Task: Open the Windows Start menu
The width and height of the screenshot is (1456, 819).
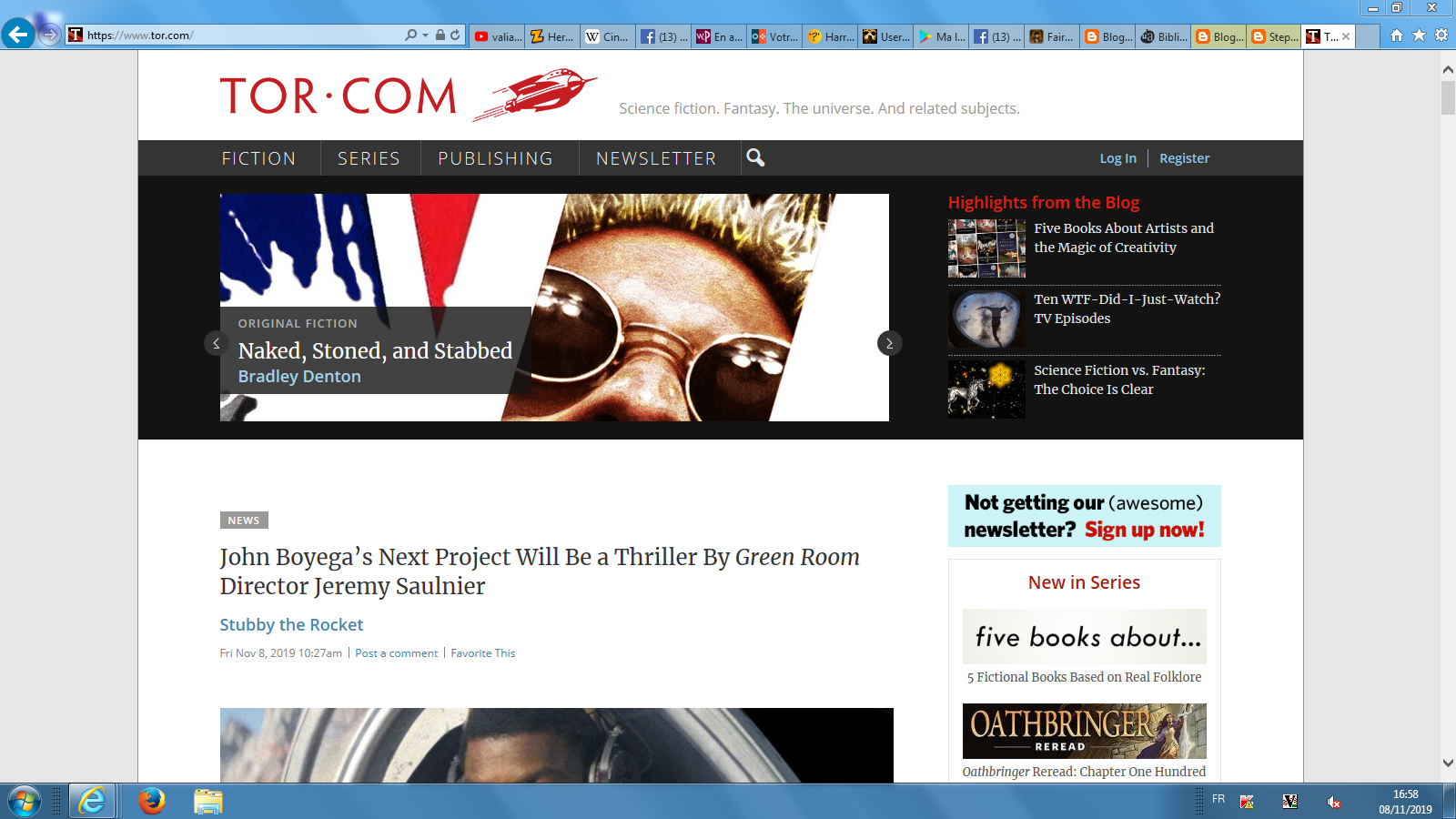Action: [x=25, y=802]
